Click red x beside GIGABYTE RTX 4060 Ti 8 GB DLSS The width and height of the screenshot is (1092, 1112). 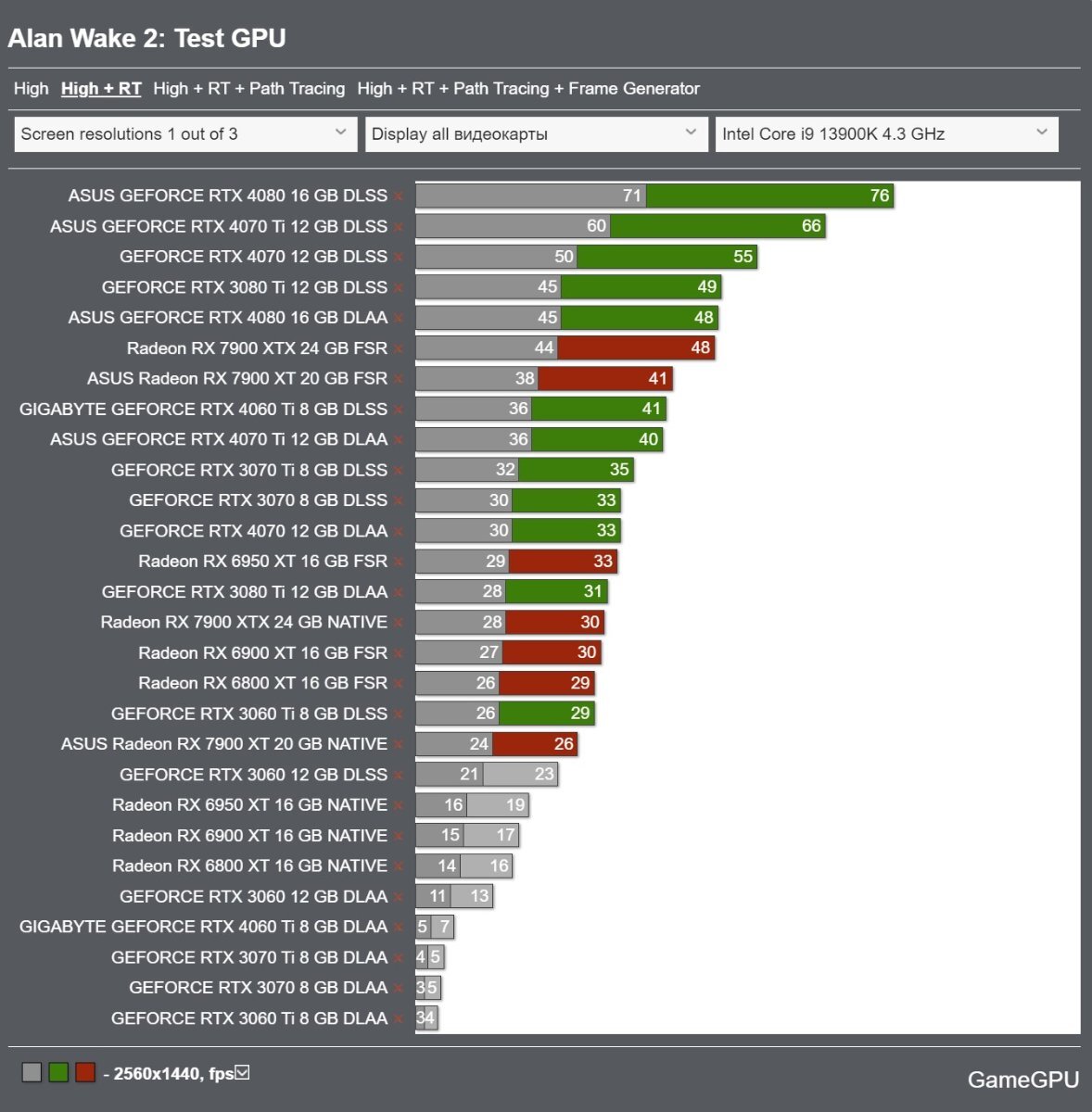399,410
